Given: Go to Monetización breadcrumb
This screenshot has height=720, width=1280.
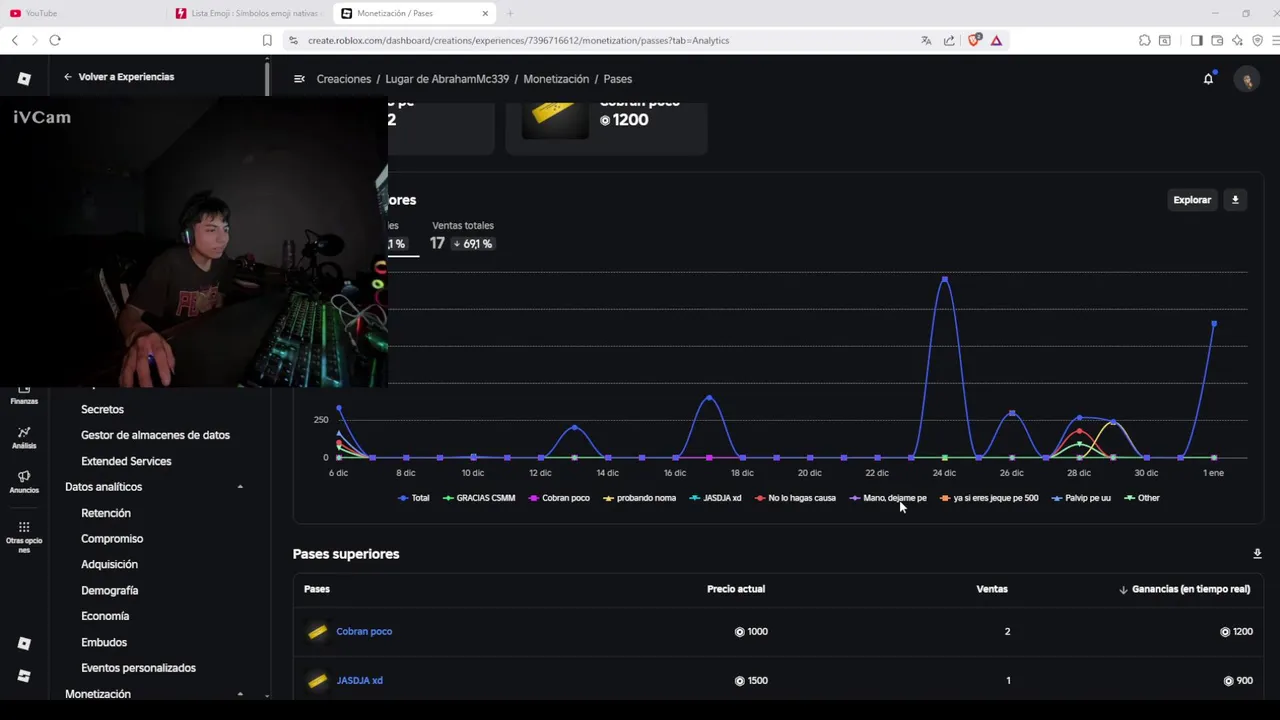Looking at the screenshot, I should click(x=556, y=79).
